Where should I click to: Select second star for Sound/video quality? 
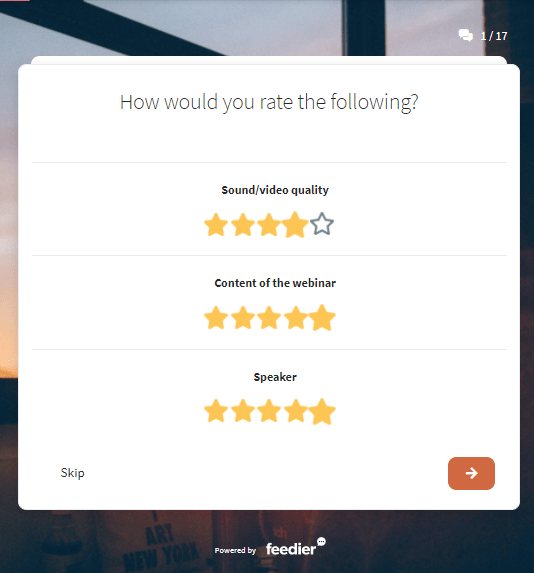tap(243, 225)
